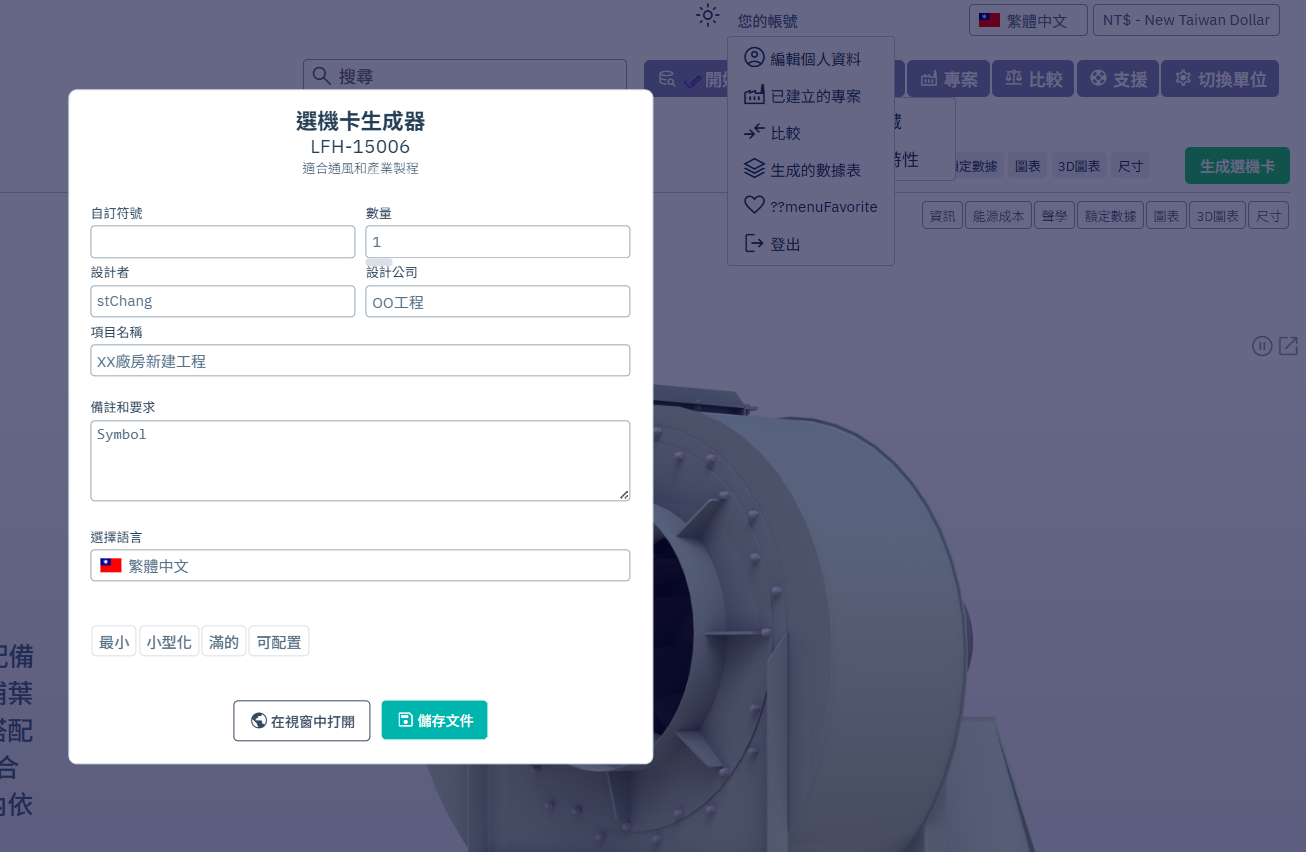Screen dimensions: 1306x852
Task: Click the LFH-15006 model title
Action: pyautogui.click(x=360, y=147)
